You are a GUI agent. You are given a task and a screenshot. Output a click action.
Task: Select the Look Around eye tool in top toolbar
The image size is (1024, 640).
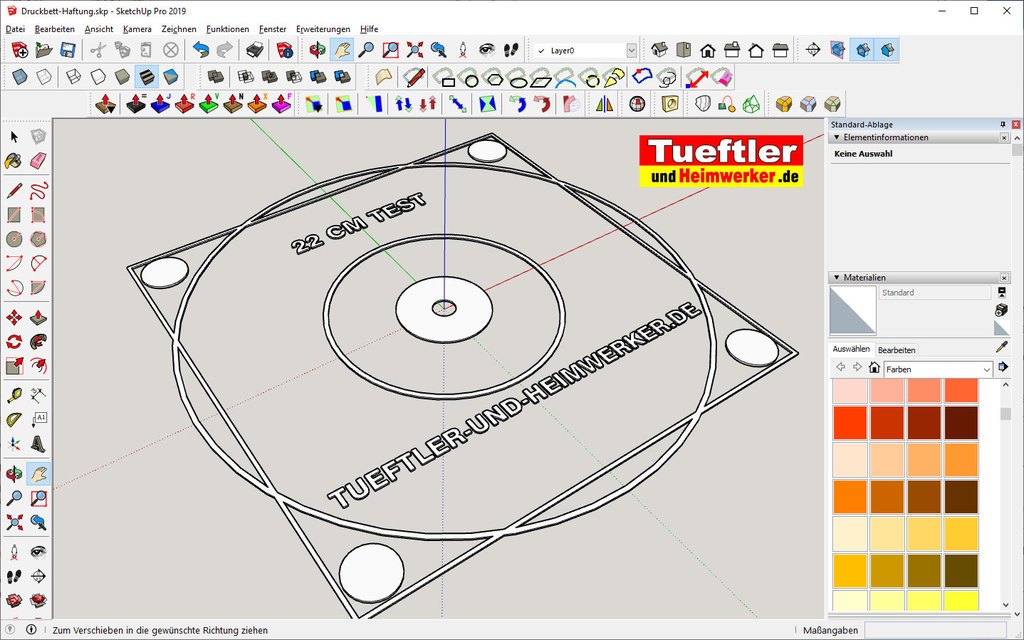pyautogui.click(x=487, y=50)
